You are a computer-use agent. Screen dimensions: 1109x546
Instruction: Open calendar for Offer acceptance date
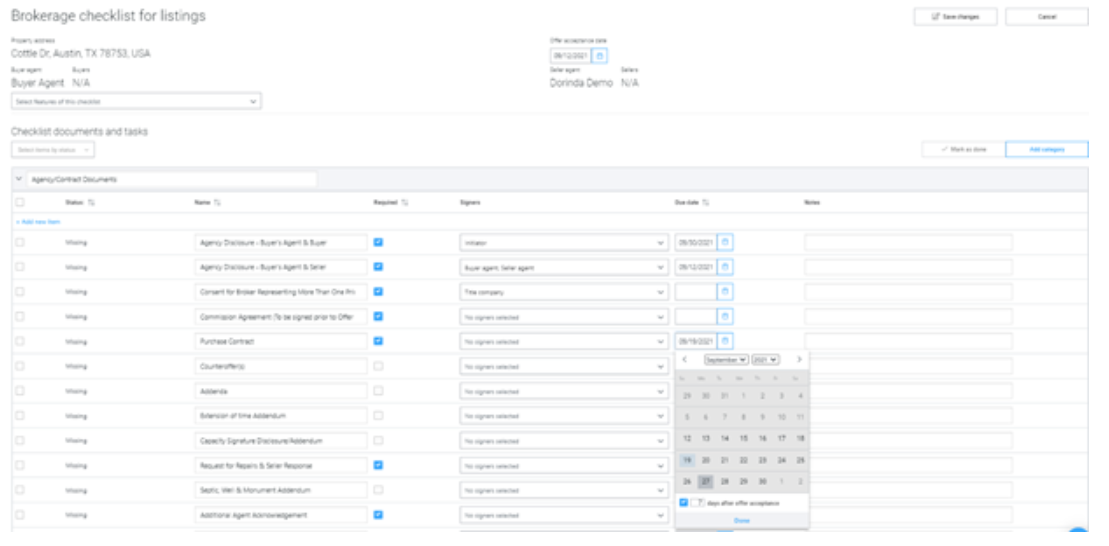[x=601, y=56]
